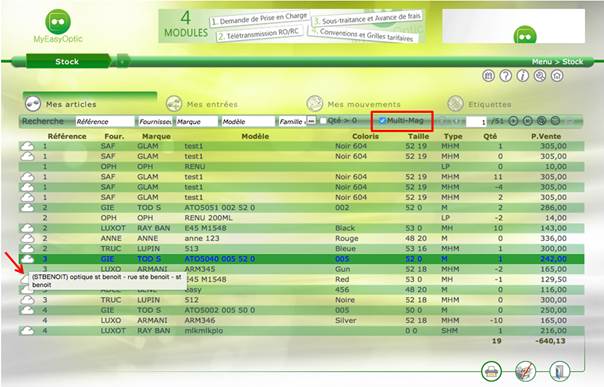This screenshot has height=387, width=604.
Task: Click the next page arrow icon
Action: [513, 121]
